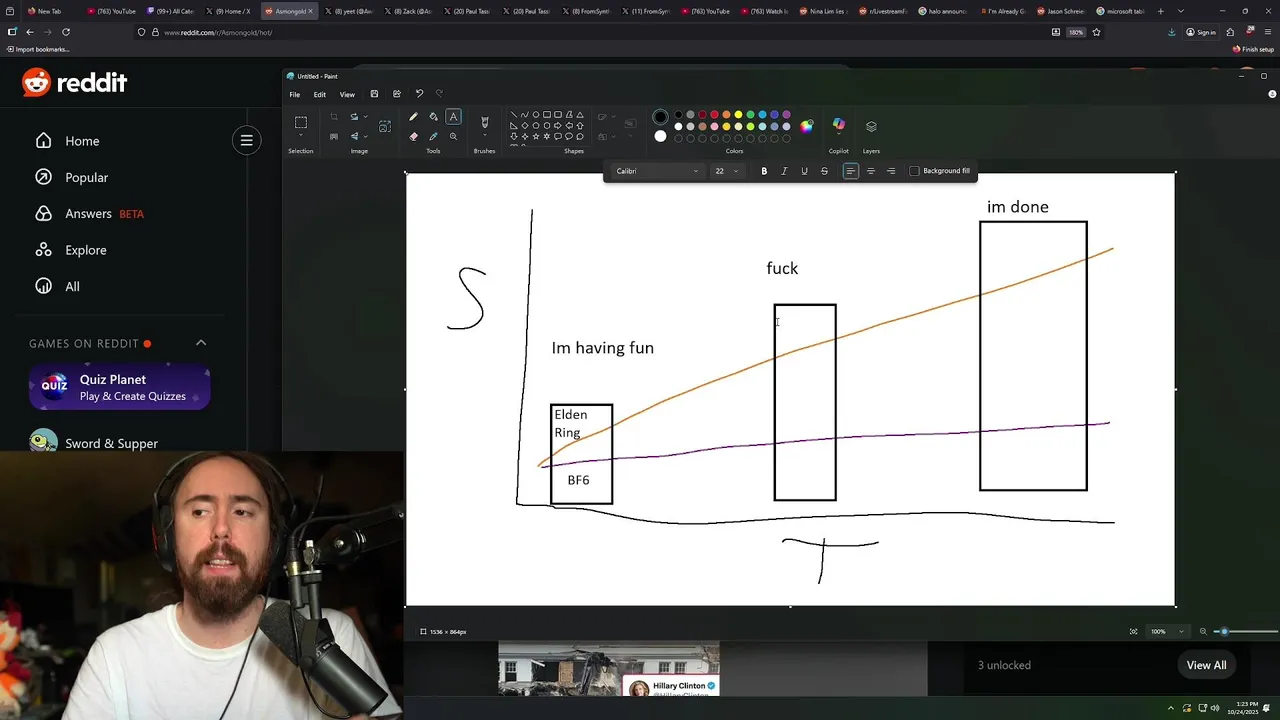This screenshot has width=1280, height=720.
Task: Click the View All button
Action: (x=1206, y=665)
